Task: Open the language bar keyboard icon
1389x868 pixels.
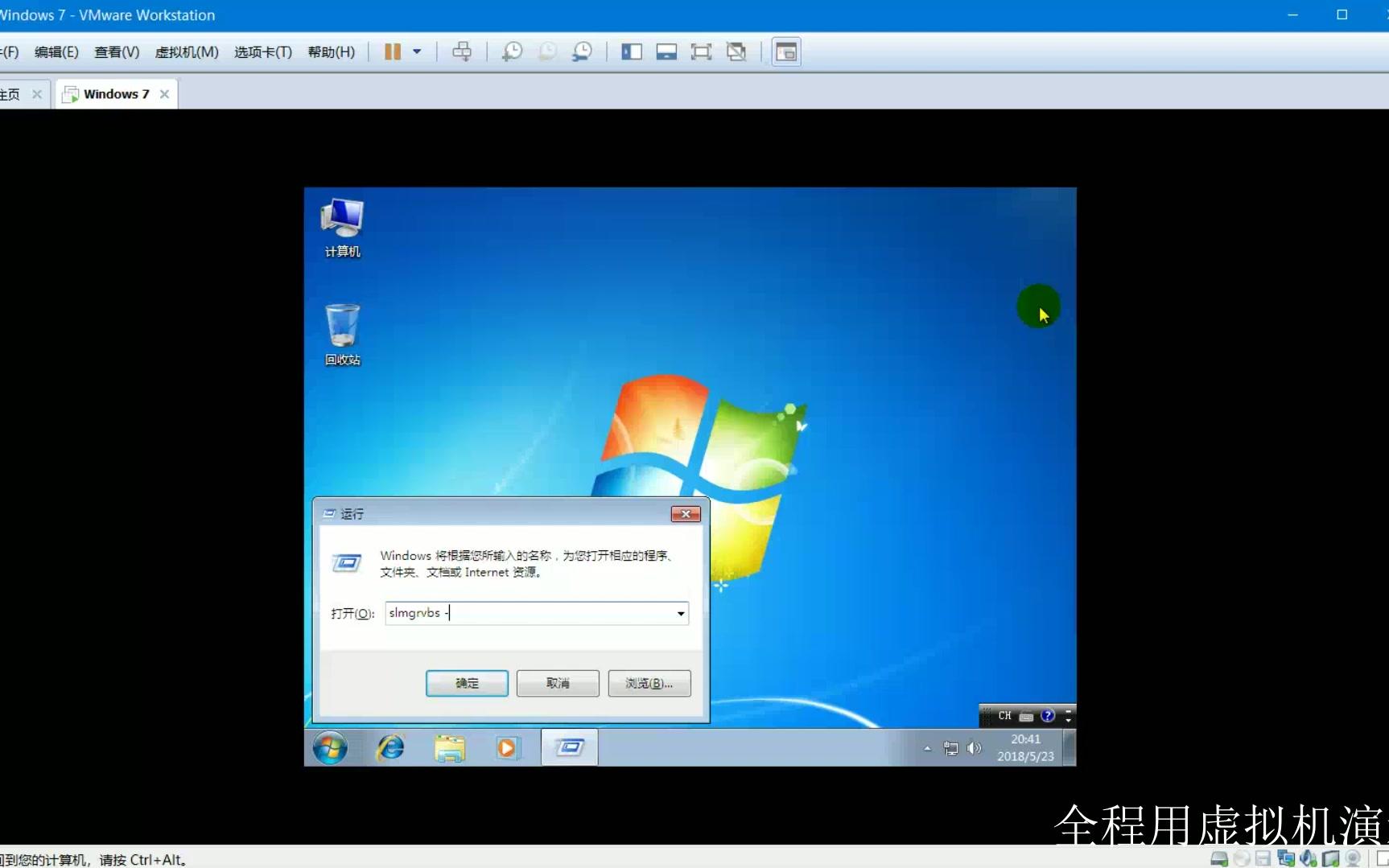Action: [x=1026, y=716]
